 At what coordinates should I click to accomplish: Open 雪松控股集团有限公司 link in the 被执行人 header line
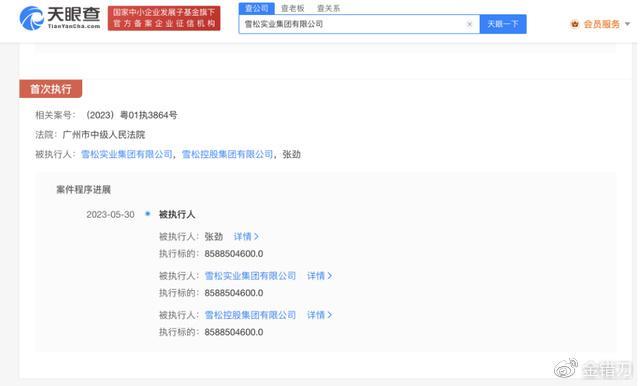[227, 154]
